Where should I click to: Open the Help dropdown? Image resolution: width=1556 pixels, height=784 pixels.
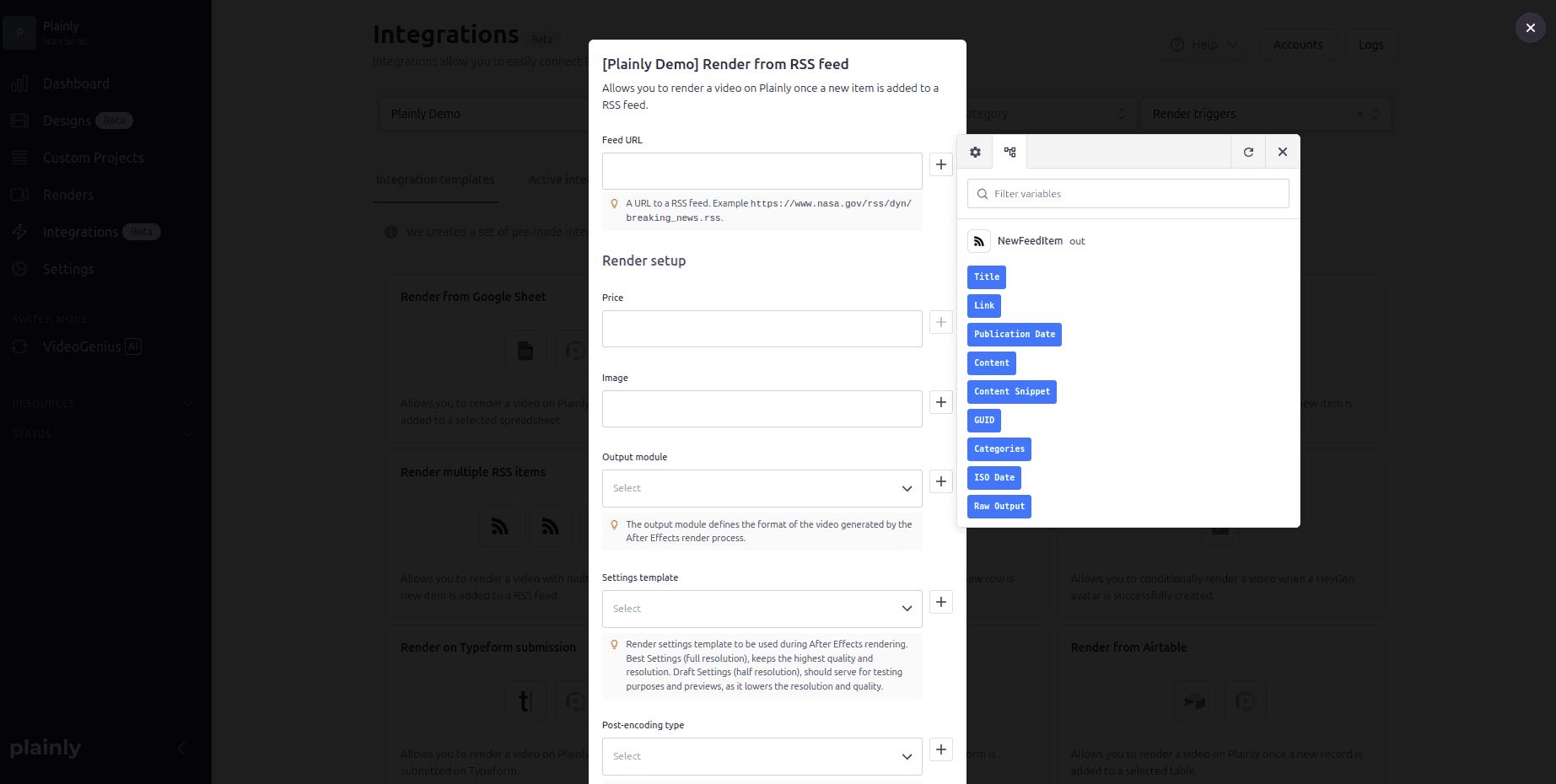(x=1204, y=45)
